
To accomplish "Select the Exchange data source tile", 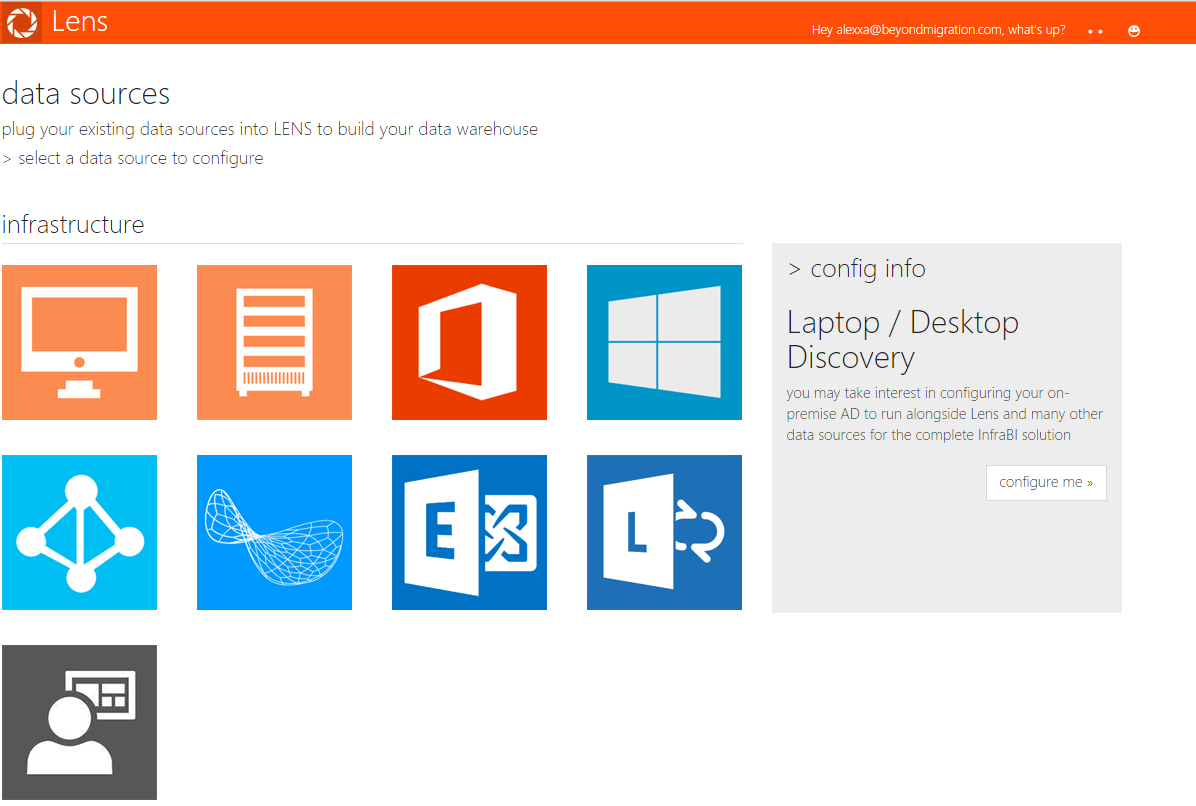I will pyautogui.click(x=469, y=532).
